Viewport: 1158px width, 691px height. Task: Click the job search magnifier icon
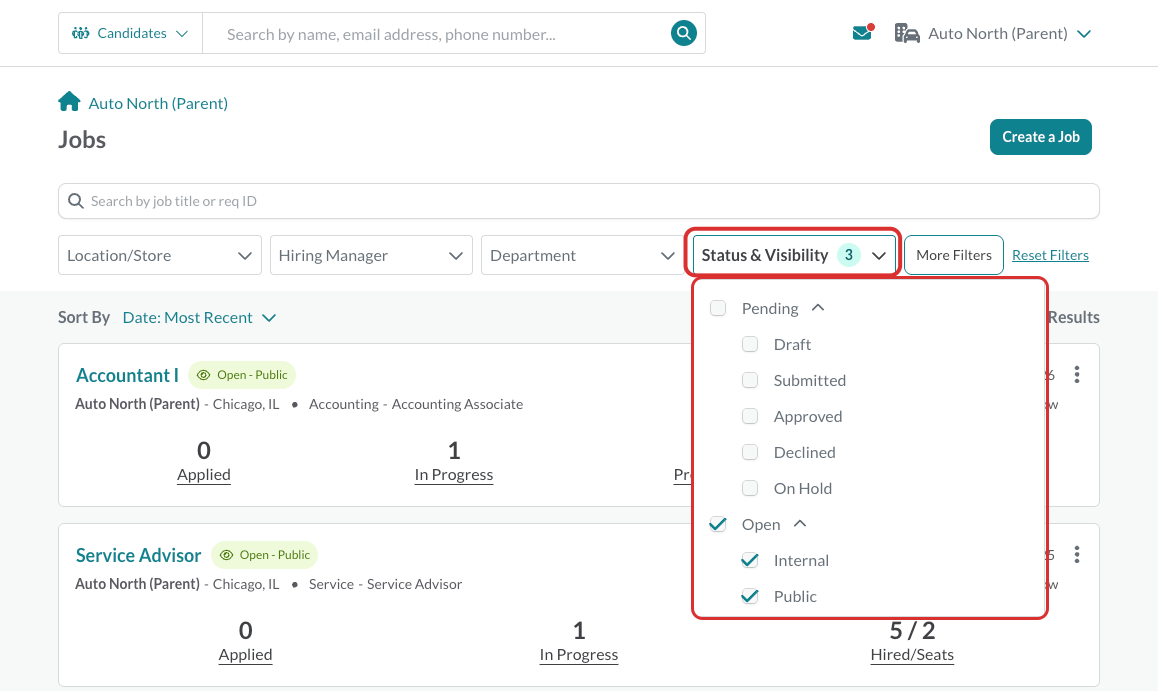(x=75, y=201)
